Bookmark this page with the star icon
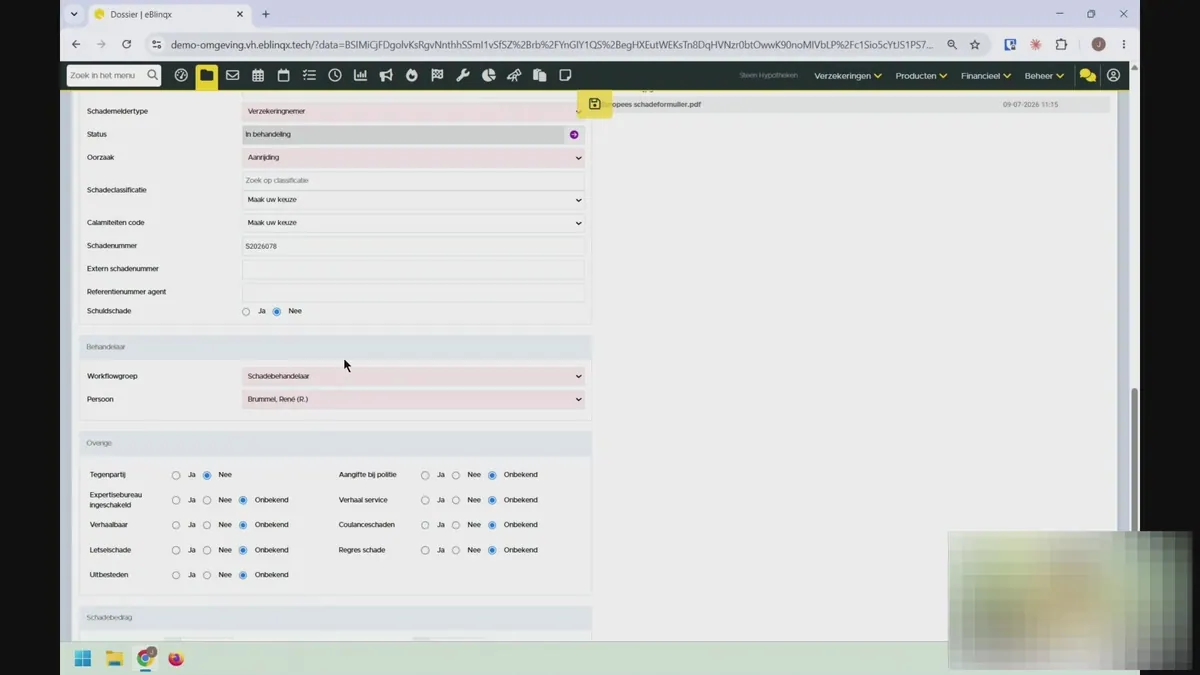The image size is (1200, 675). pyautogui.click(x=975, y=44)
